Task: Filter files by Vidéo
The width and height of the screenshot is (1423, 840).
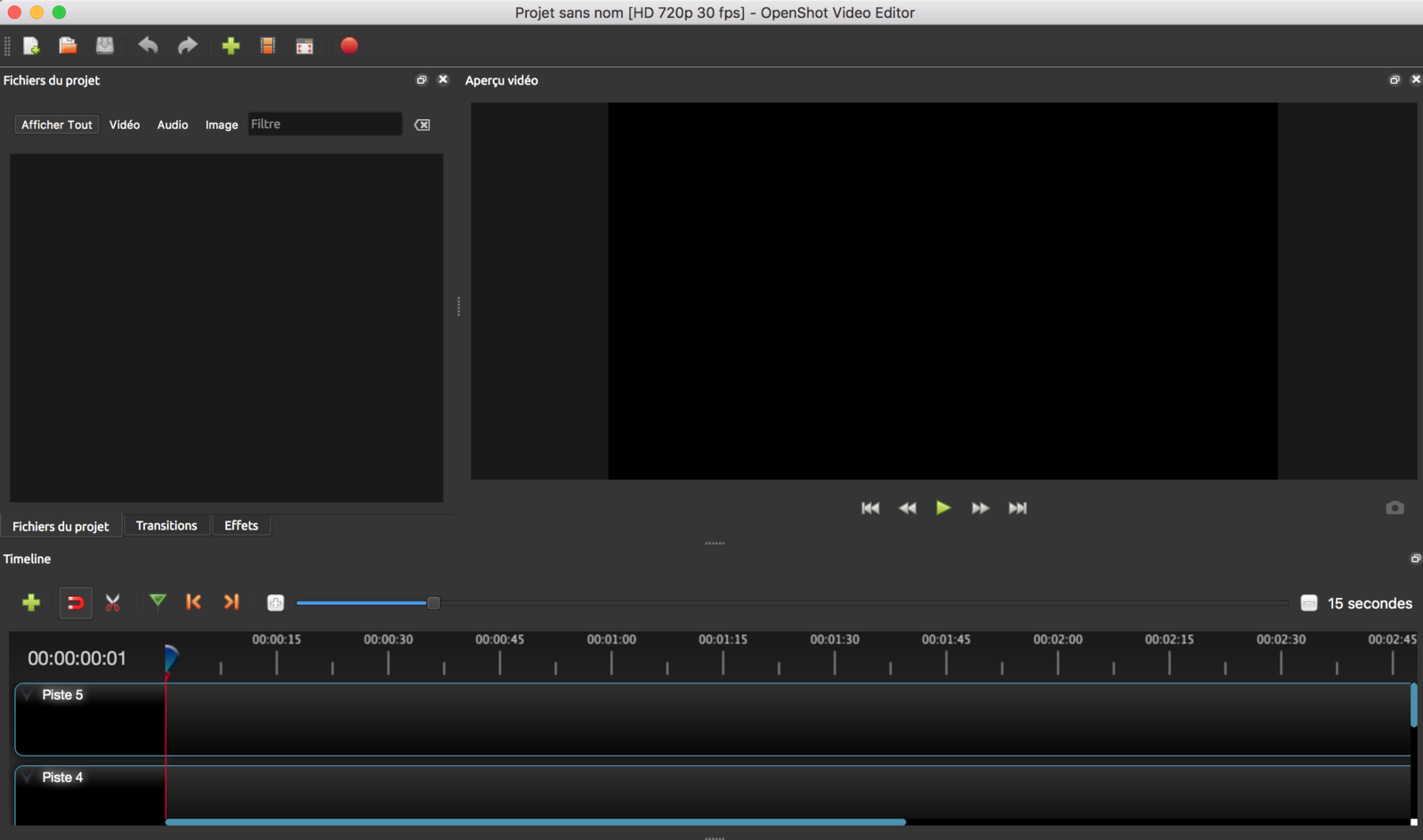Action: click(x=125, y=125)
